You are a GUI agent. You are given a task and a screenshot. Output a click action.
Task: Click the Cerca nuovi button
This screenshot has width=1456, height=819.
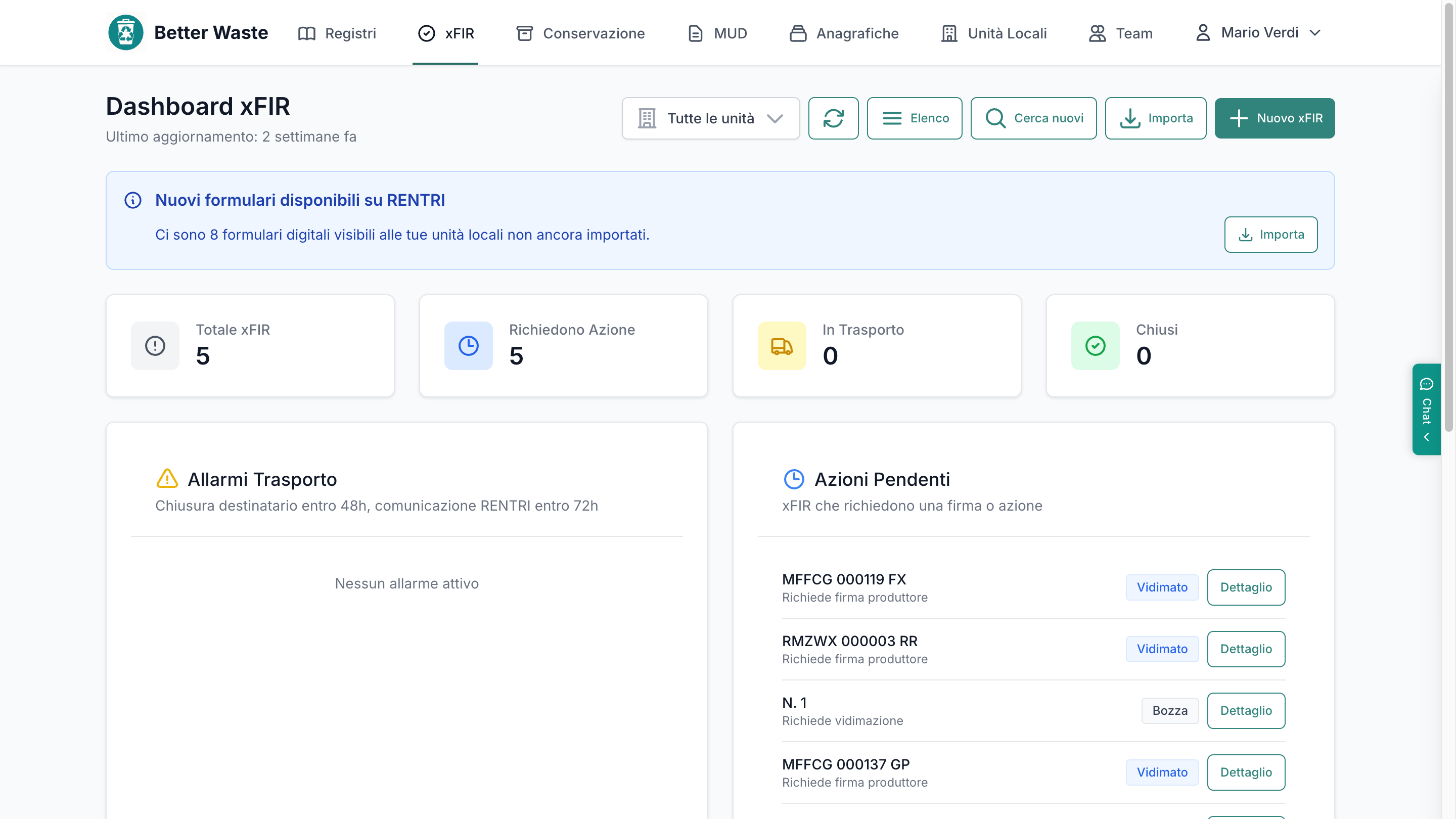(x=1033, y=118)
